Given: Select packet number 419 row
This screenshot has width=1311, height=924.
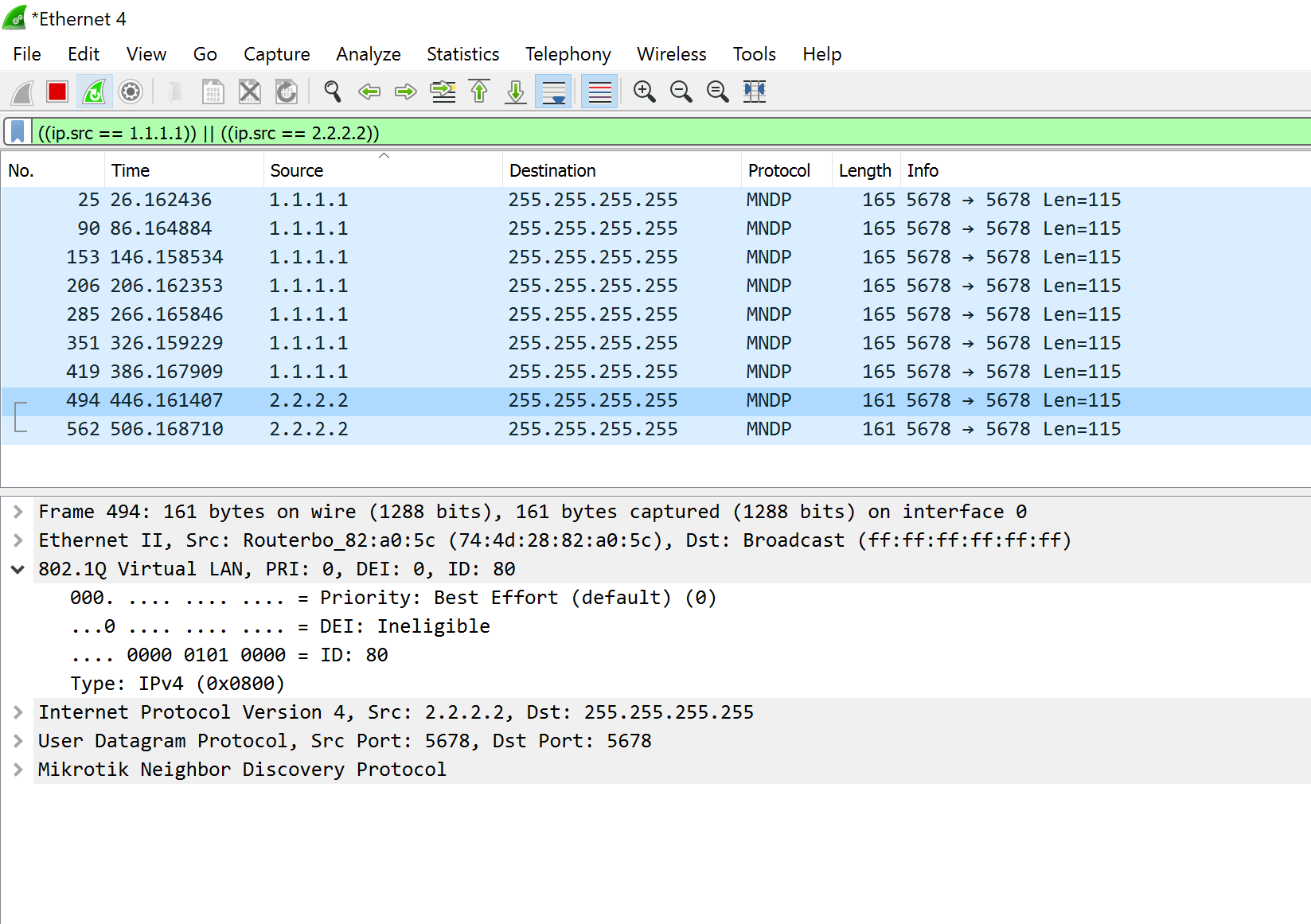Looking at the screenshot, I should [656, 372].
